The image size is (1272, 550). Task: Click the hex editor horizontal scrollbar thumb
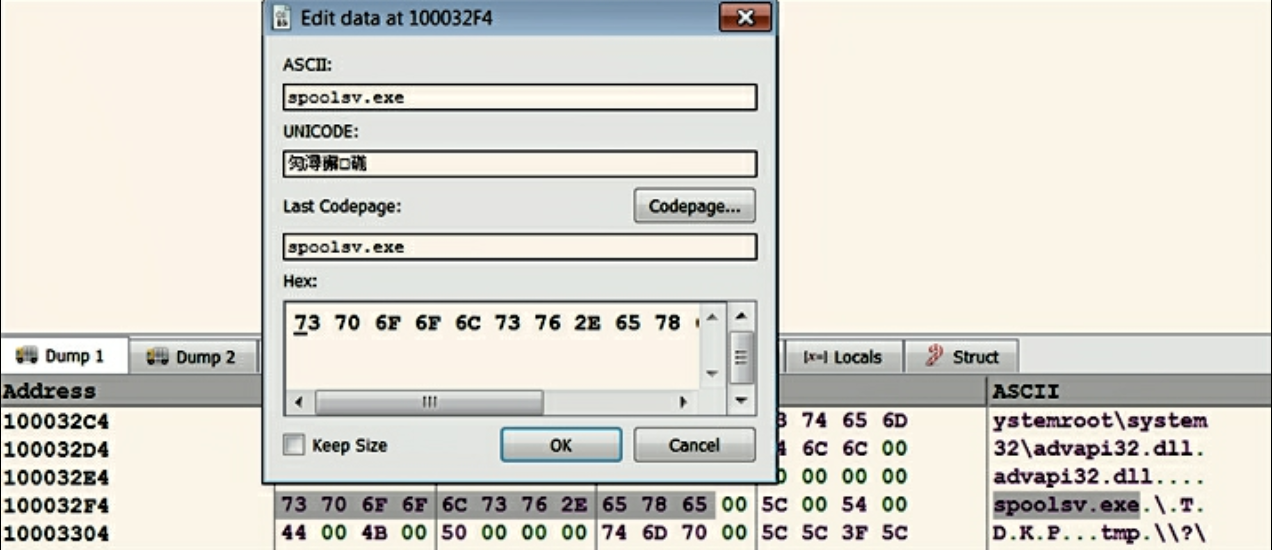(429, 402)
